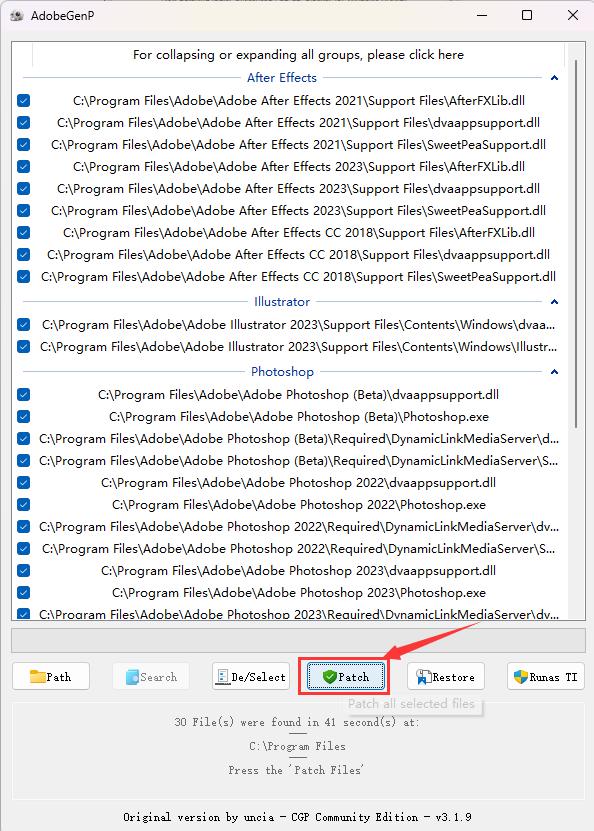This screenshot has width=594, height=831.
Task: Click the Path button with folder icon
Action: point(51,676)
